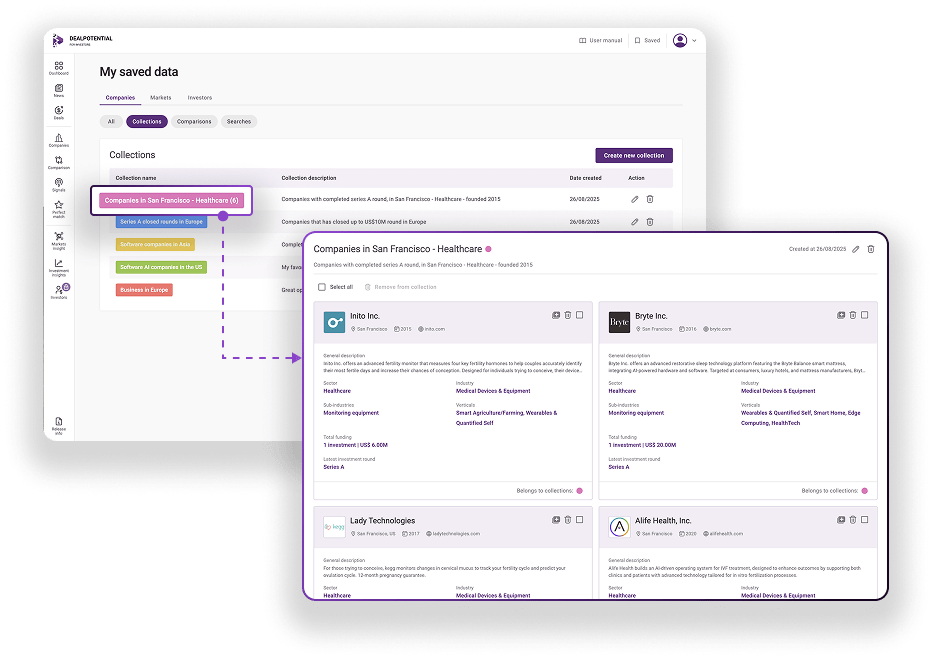Open the ladytechnologies.com website link
Screen dimensions: 932x659
click(453, 534)
